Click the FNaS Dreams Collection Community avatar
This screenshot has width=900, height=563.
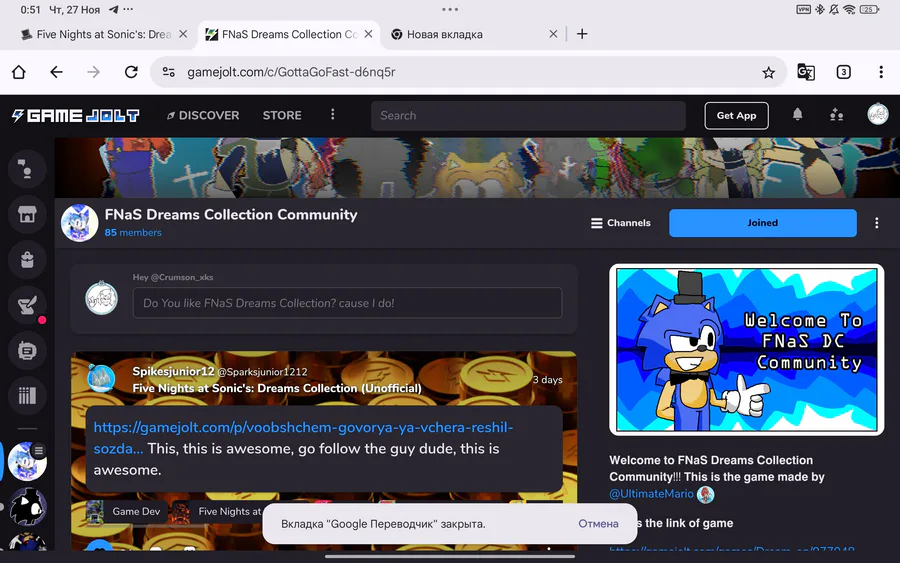(79, 223)
